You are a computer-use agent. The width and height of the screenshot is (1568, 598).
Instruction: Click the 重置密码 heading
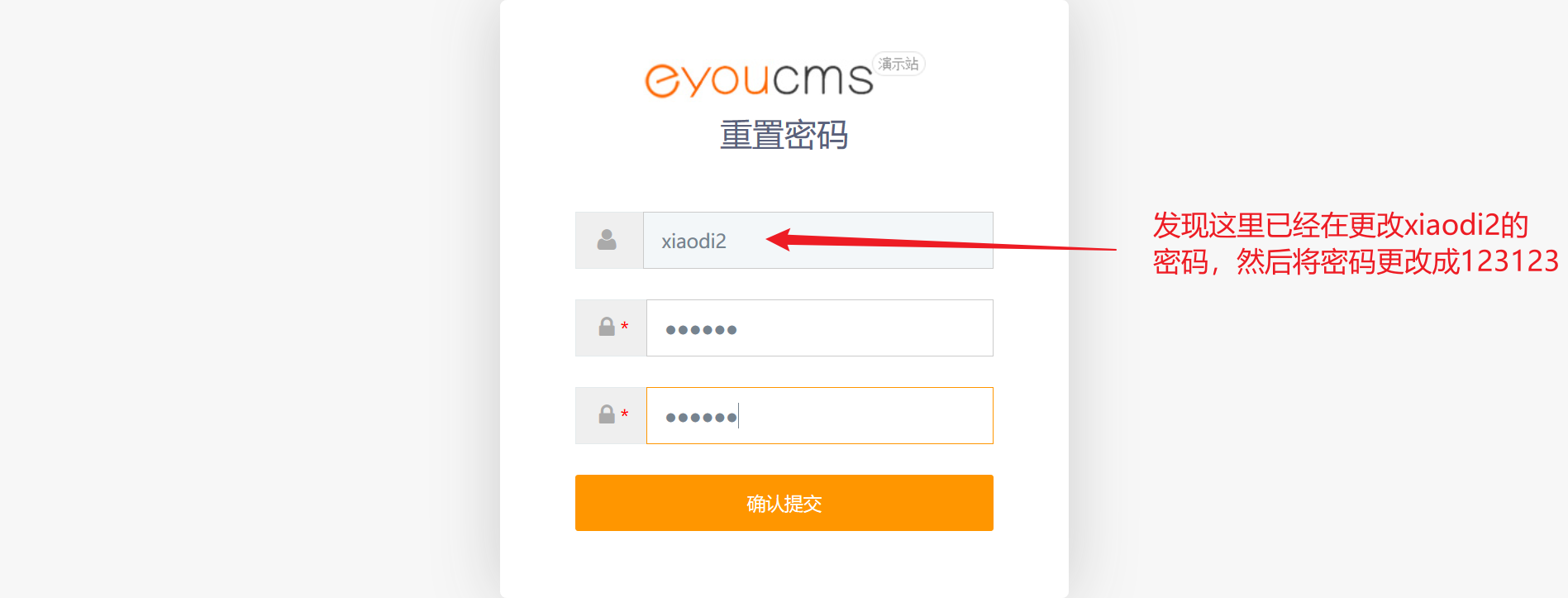click(x=784, y=135)
